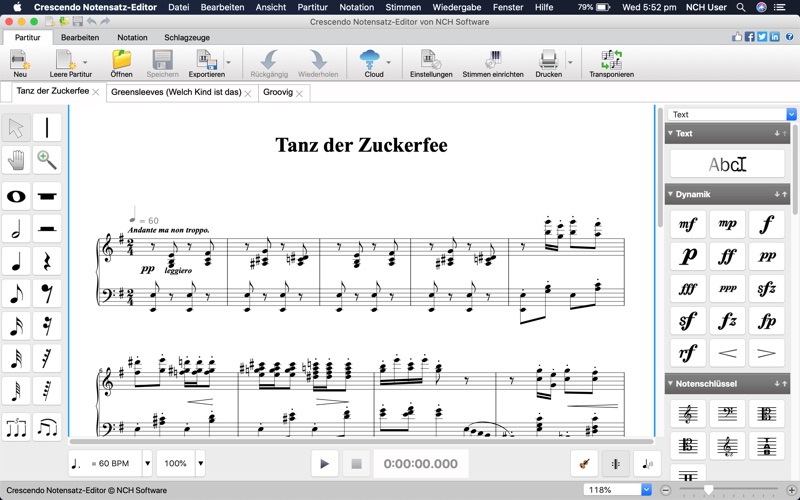Click the horizontal score scrollbar
The width and height of the screenshot is (800, 500).
(361, 441)
